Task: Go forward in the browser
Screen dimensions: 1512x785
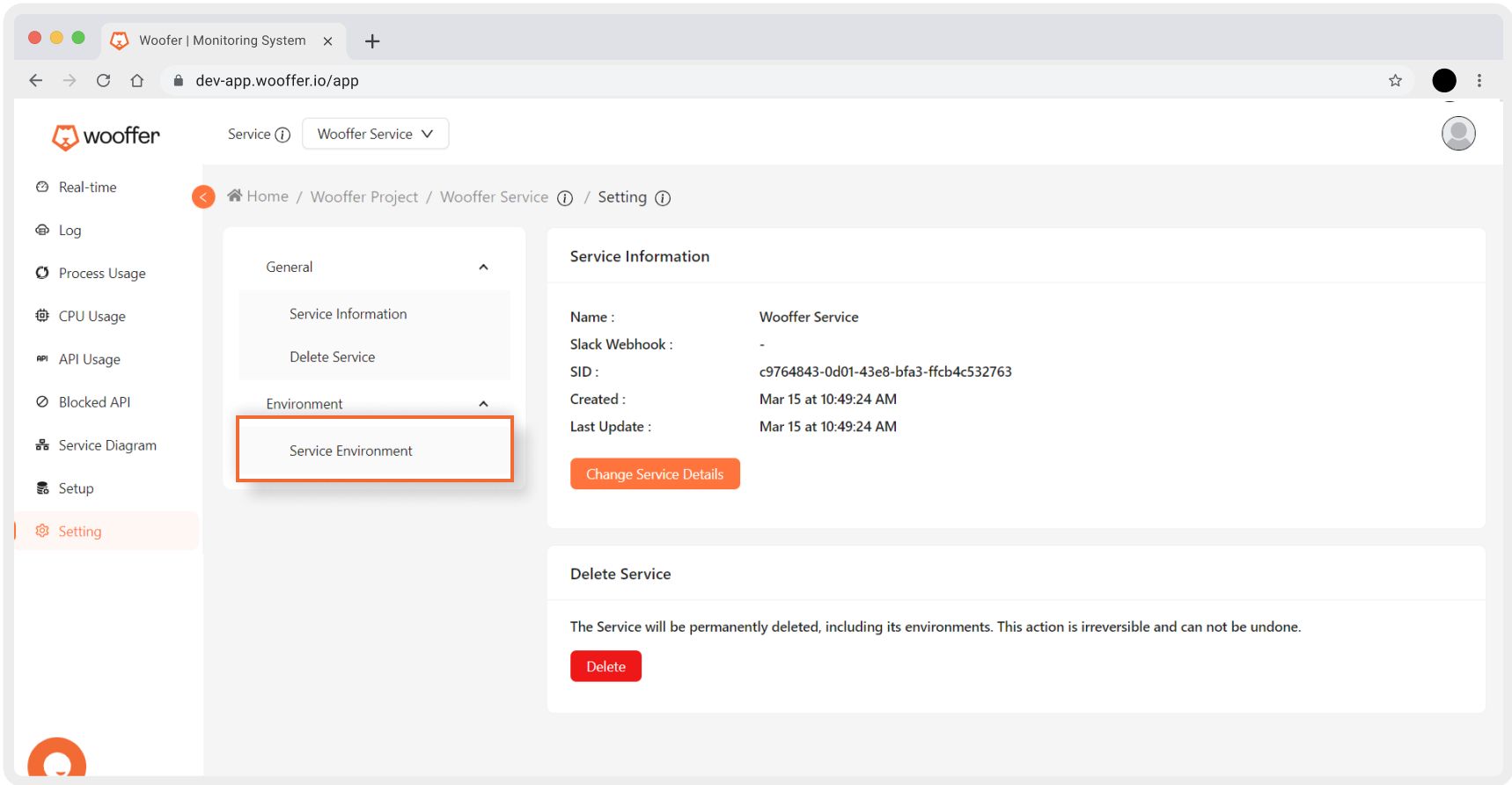Action: (70, 80)
